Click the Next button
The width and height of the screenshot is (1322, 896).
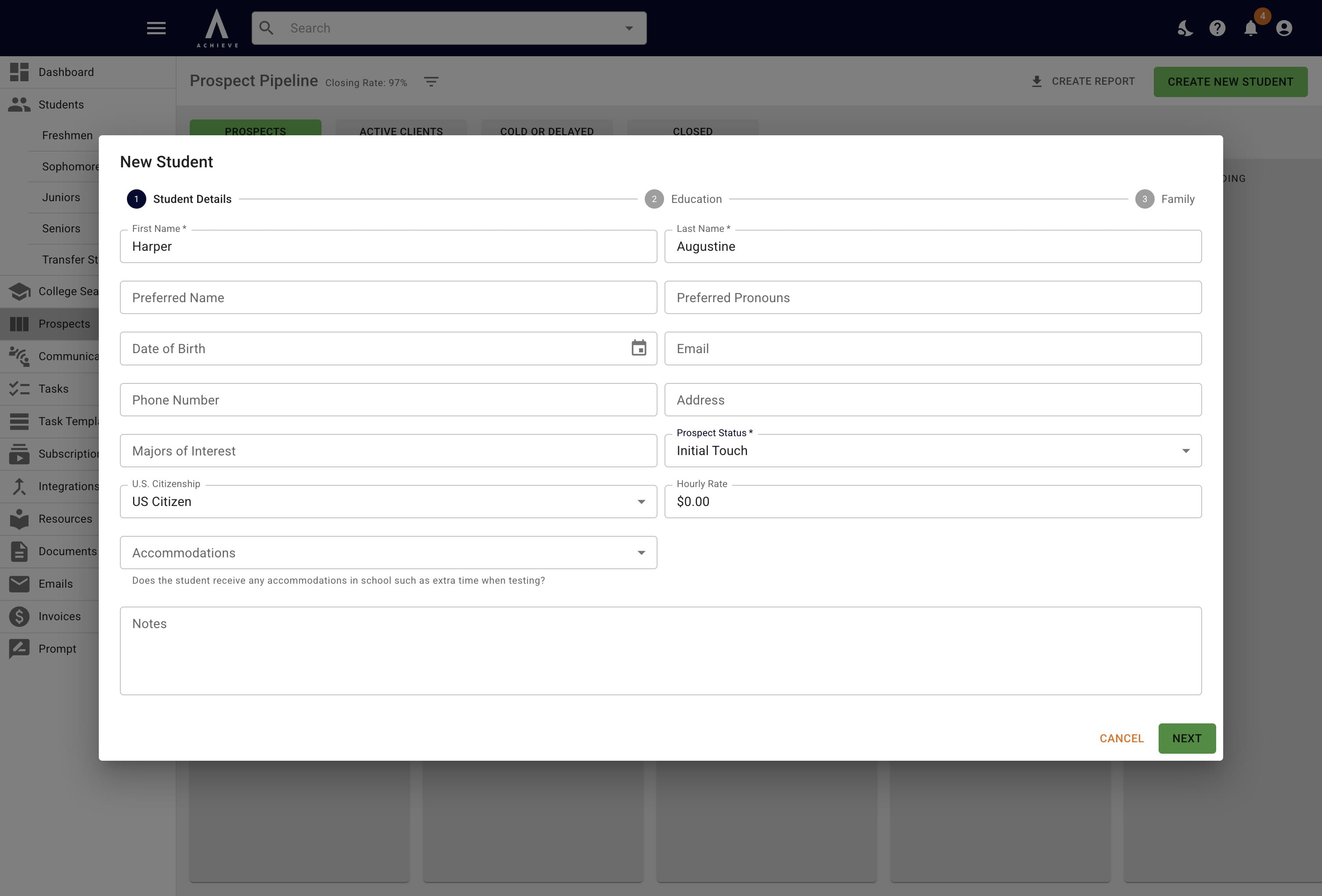1187,738
